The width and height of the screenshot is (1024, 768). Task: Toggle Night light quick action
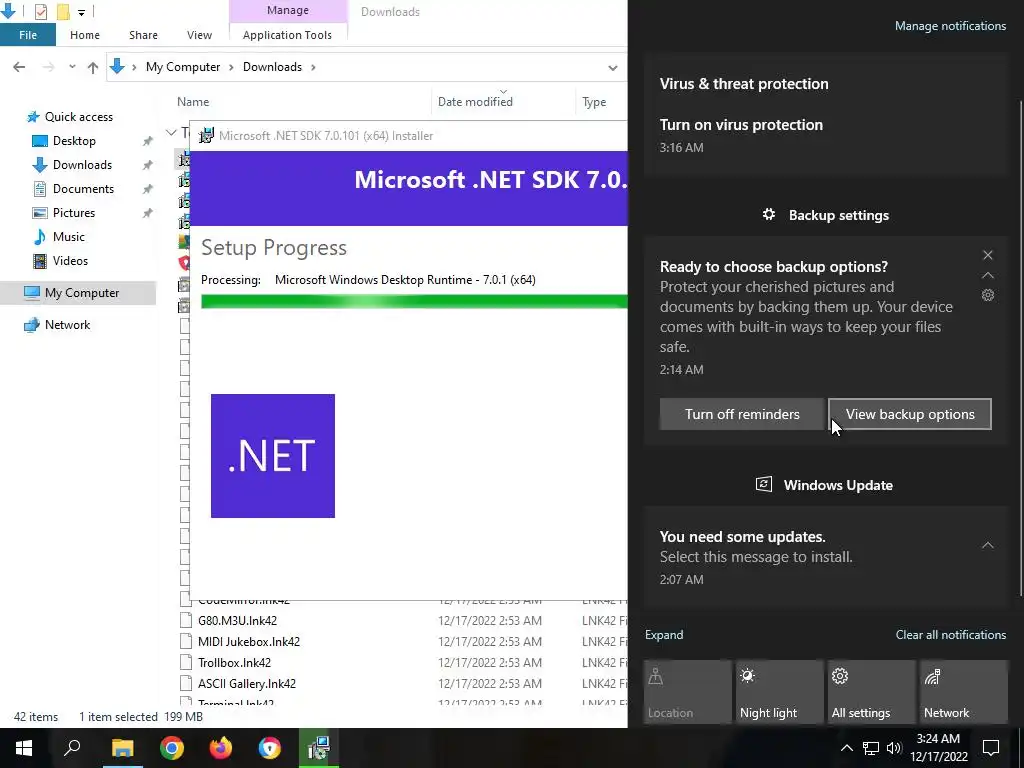tap(780, 692)
